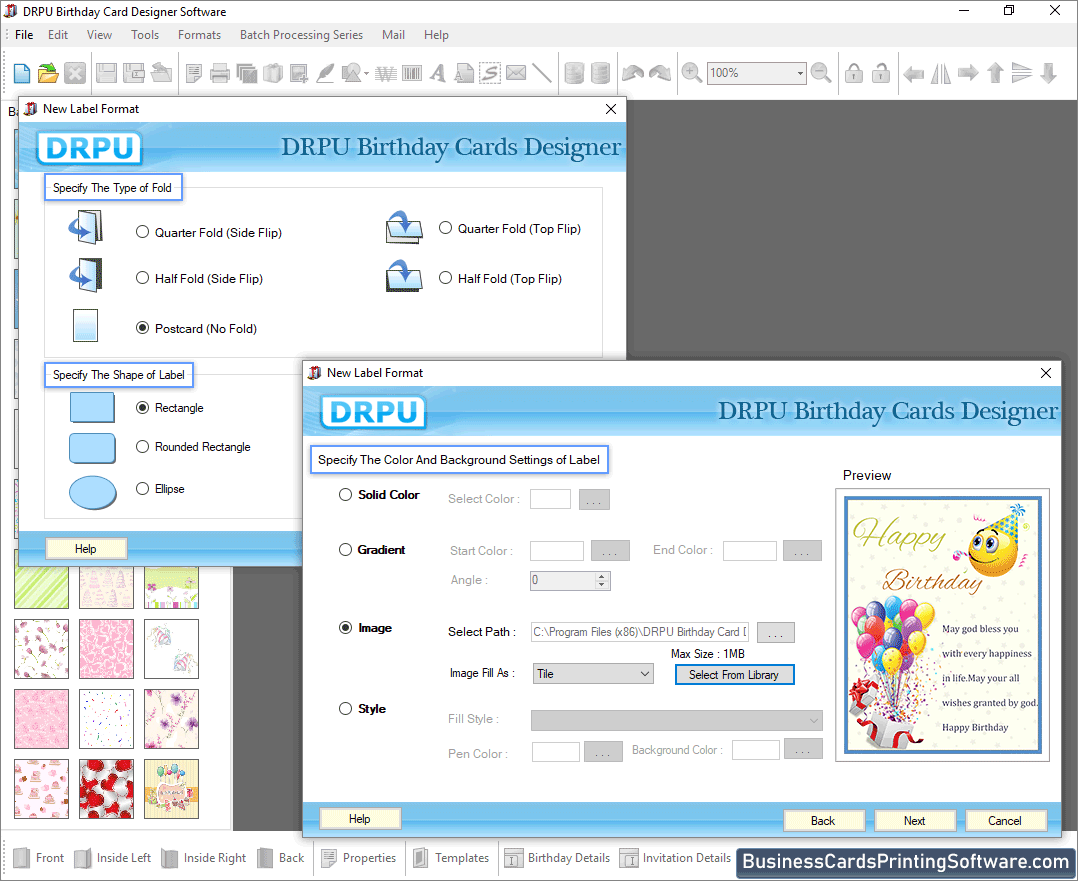
Task: Click the Templates icon in bottom bar
Action: click(x=421, y=858)
